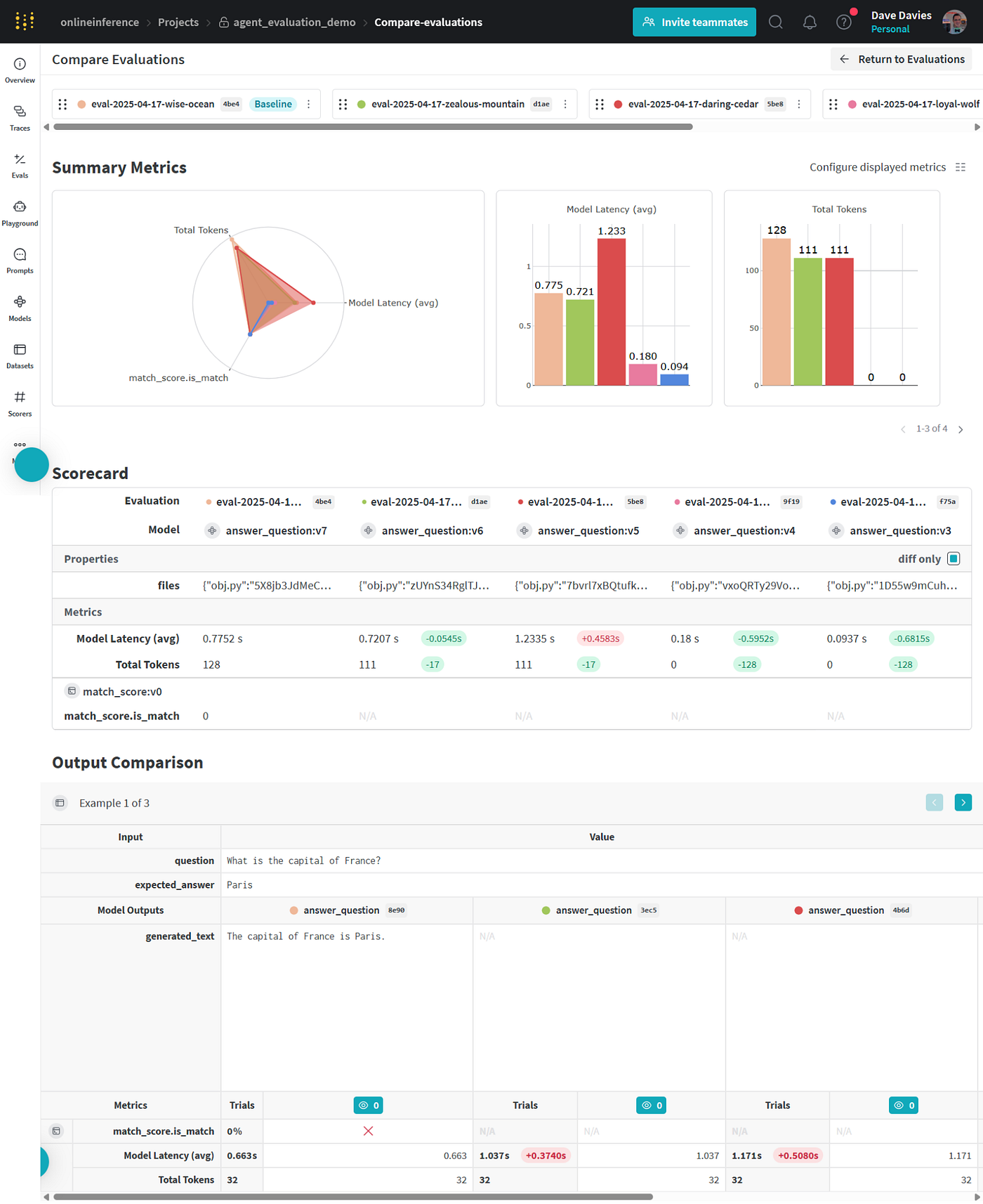
Task: Open onlineinference breadcrumb
Action: [100, 22]
